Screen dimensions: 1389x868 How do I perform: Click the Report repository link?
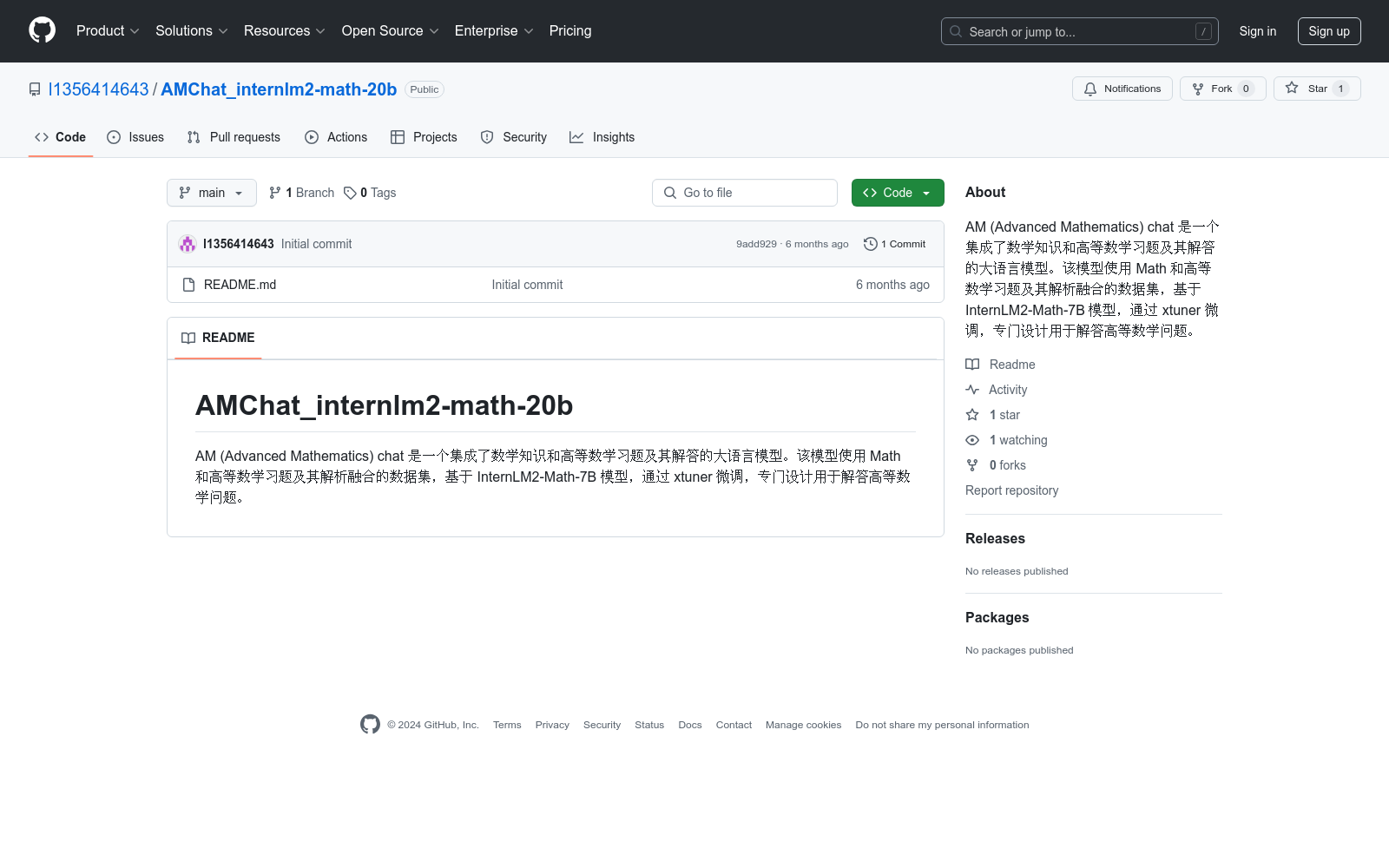tap(1011, 490)
